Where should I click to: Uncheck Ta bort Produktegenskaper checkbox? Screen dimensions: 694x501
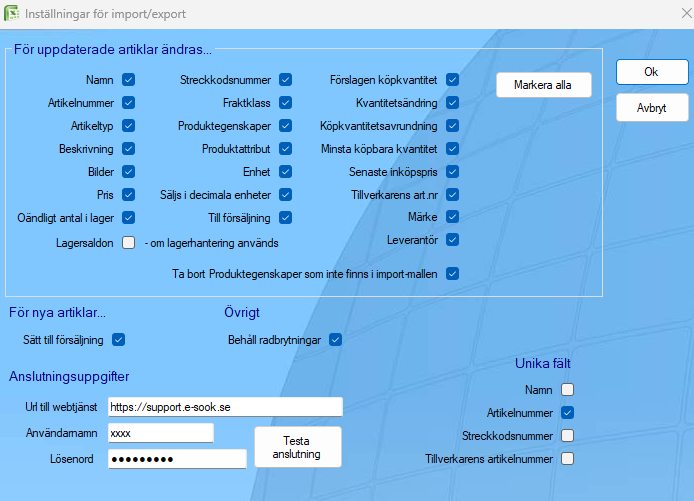click(x=452, y=274)
